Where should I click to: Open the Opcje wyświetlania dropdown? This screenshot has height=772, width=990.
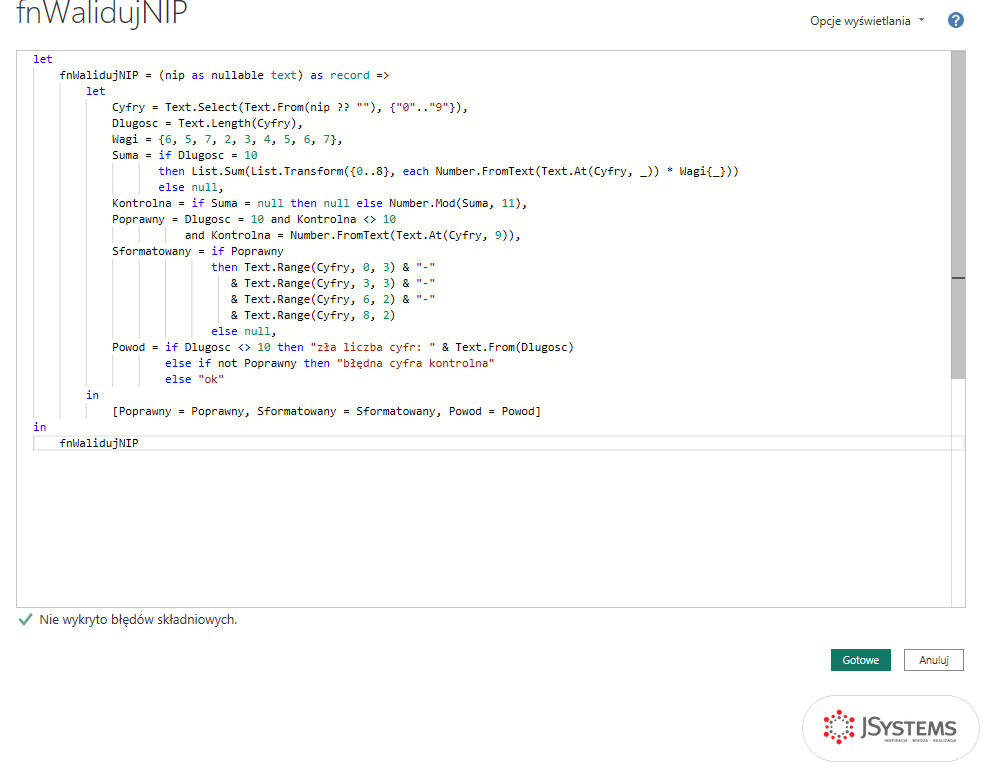tap(867, 21)
